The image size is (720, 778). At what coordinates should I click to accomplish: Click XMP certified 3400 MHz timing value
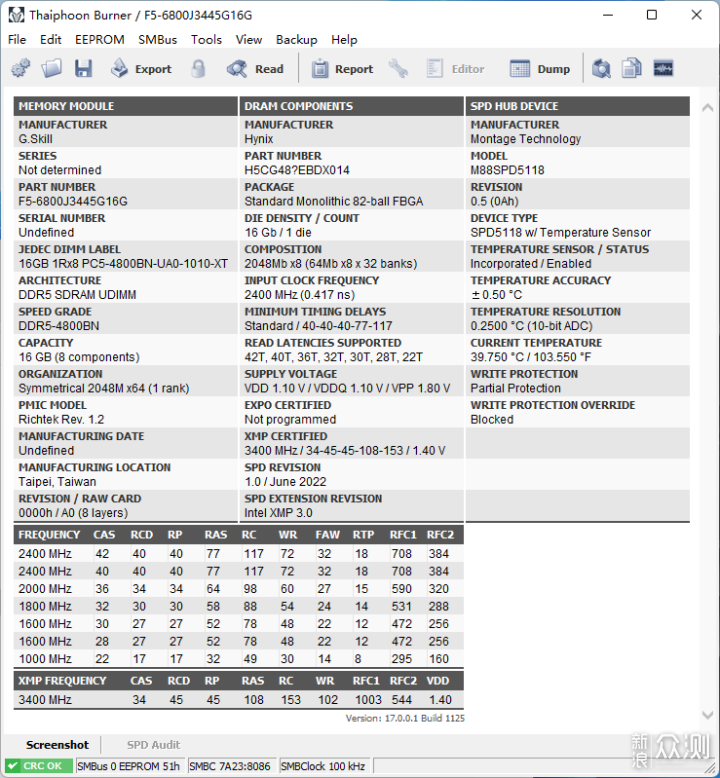(344, 451)
